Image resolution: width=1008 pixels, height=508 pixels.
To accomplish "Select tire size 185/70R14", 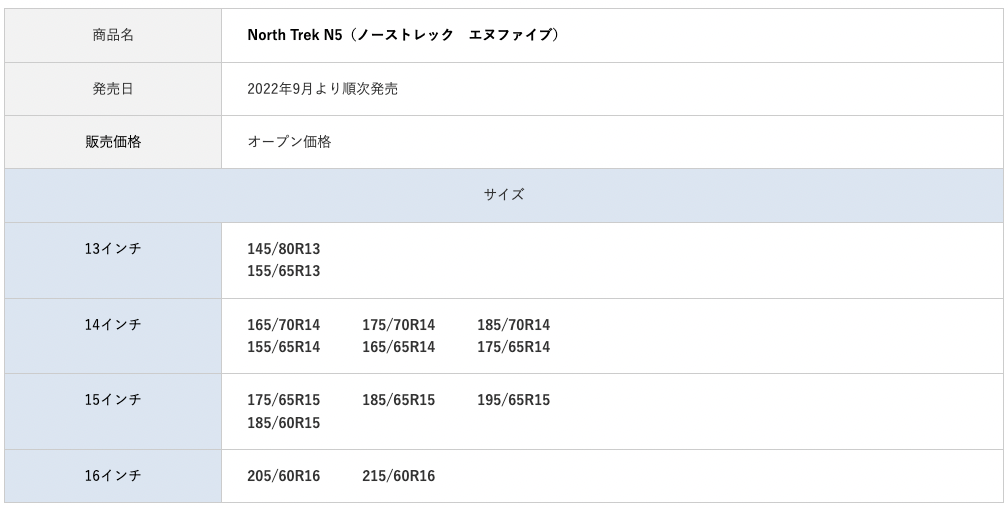I will pyautogui.click(x=513, y=325).
